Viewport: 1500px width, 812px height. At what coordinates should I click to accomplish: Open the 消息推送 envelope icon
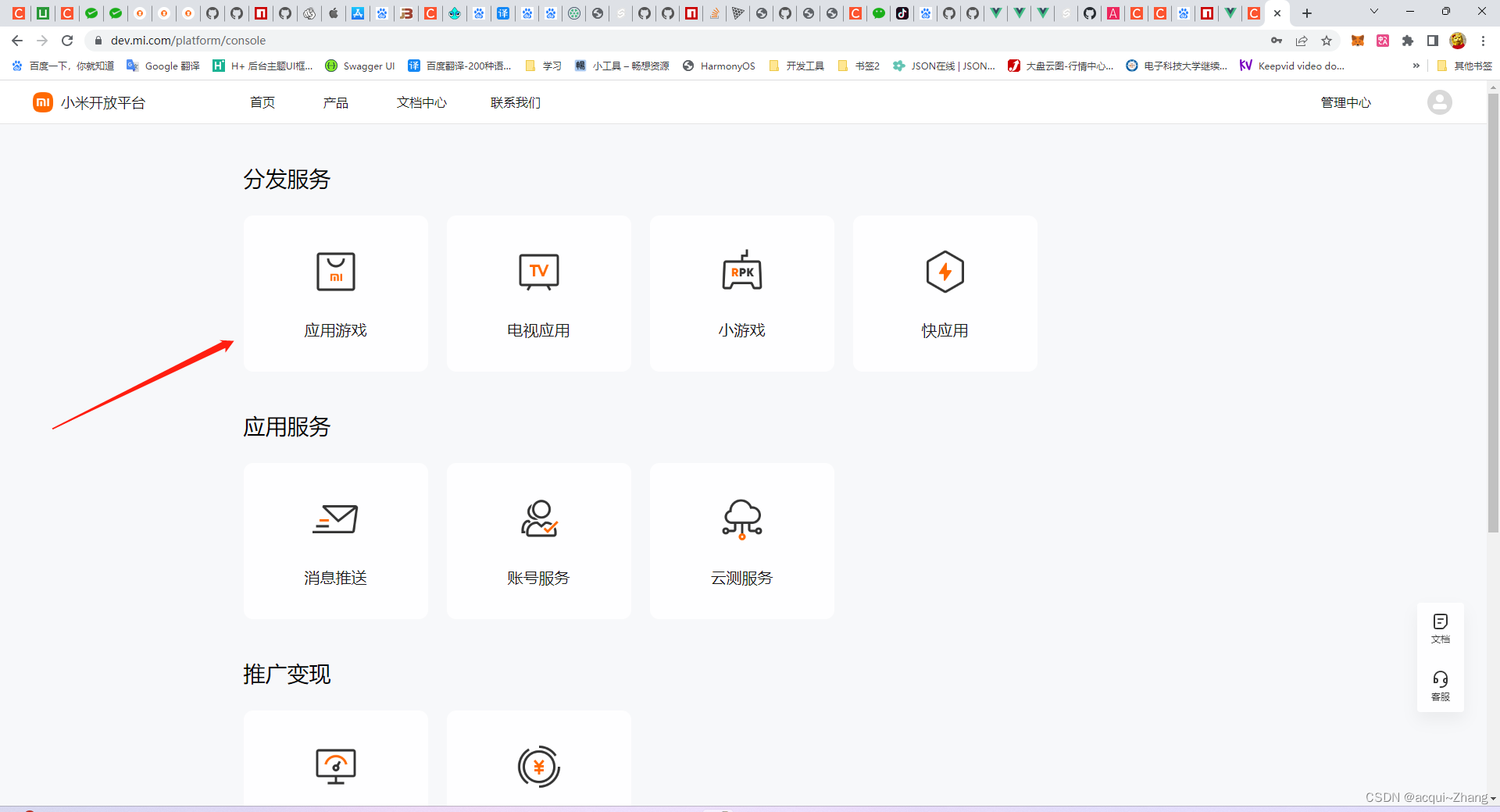[336, 519]
